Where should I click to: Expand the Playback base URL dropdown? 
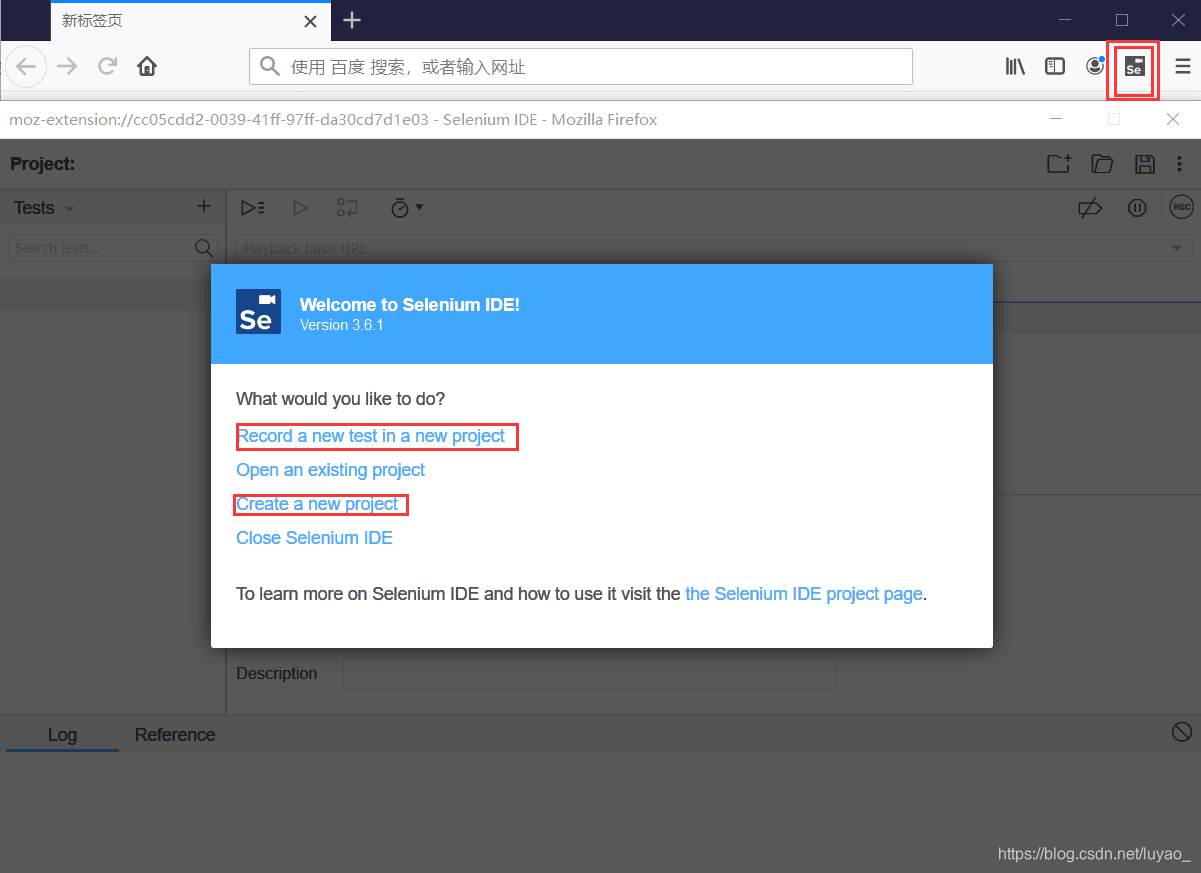click(x=1179, y=248)
